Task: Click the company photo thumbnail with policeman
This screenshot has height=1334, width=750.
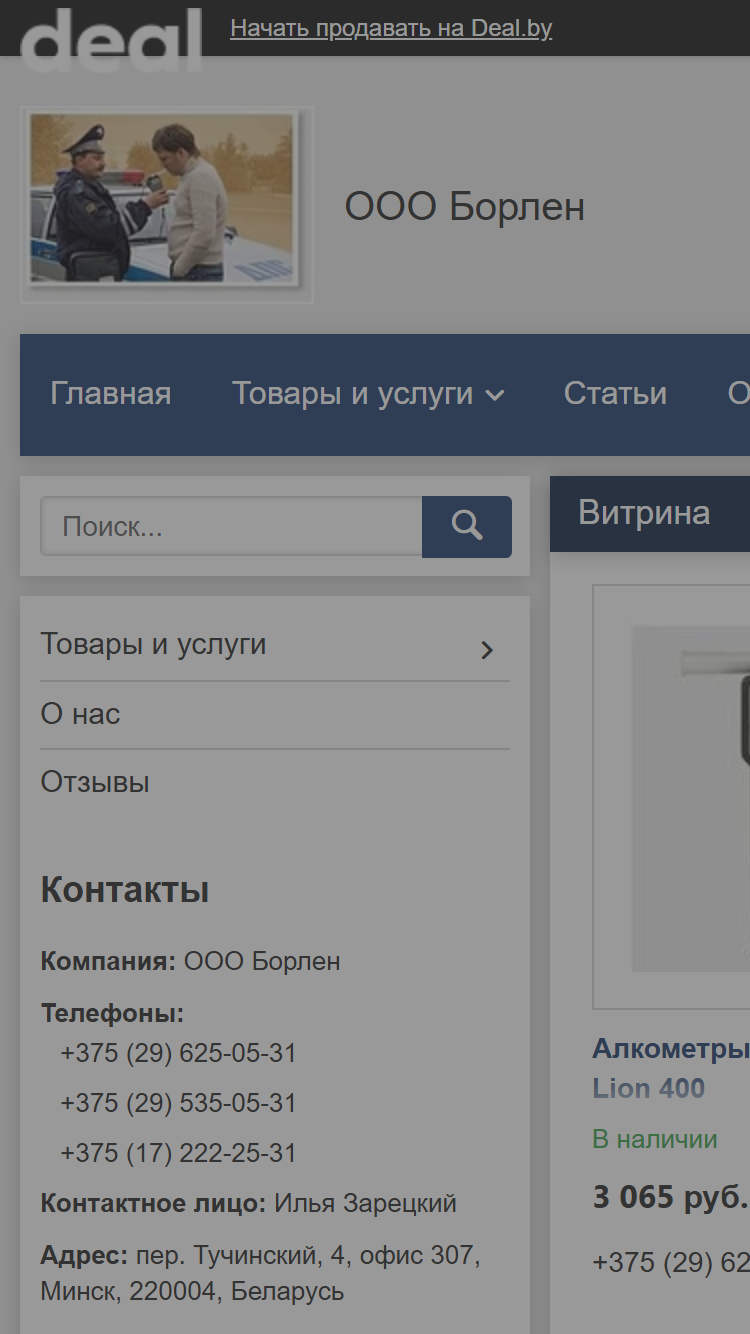Action: tap(166, 204)
